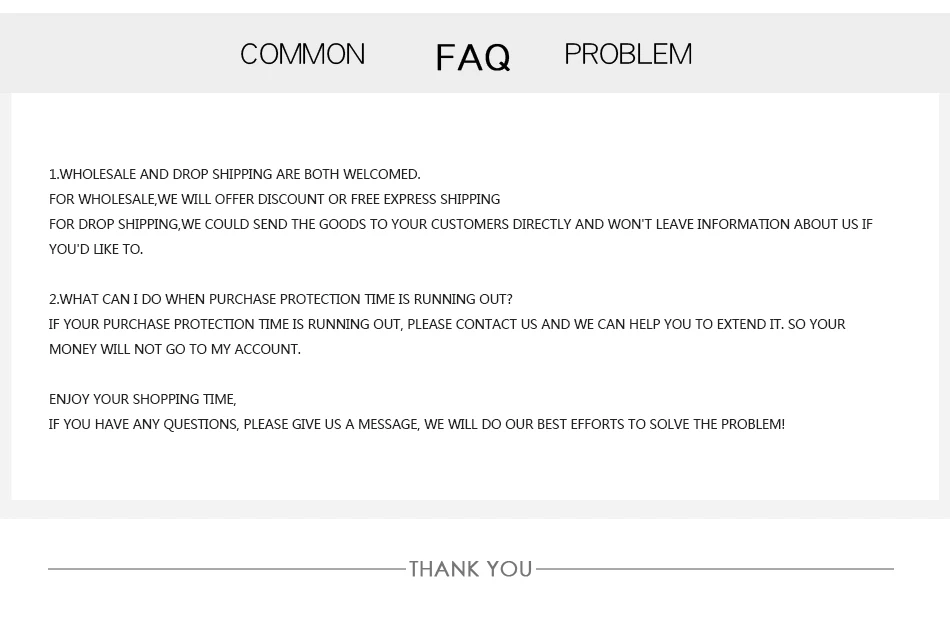Click the PROBLEM word in header
The height and width of the screenshot is (621, 950).
pos(628,54)
